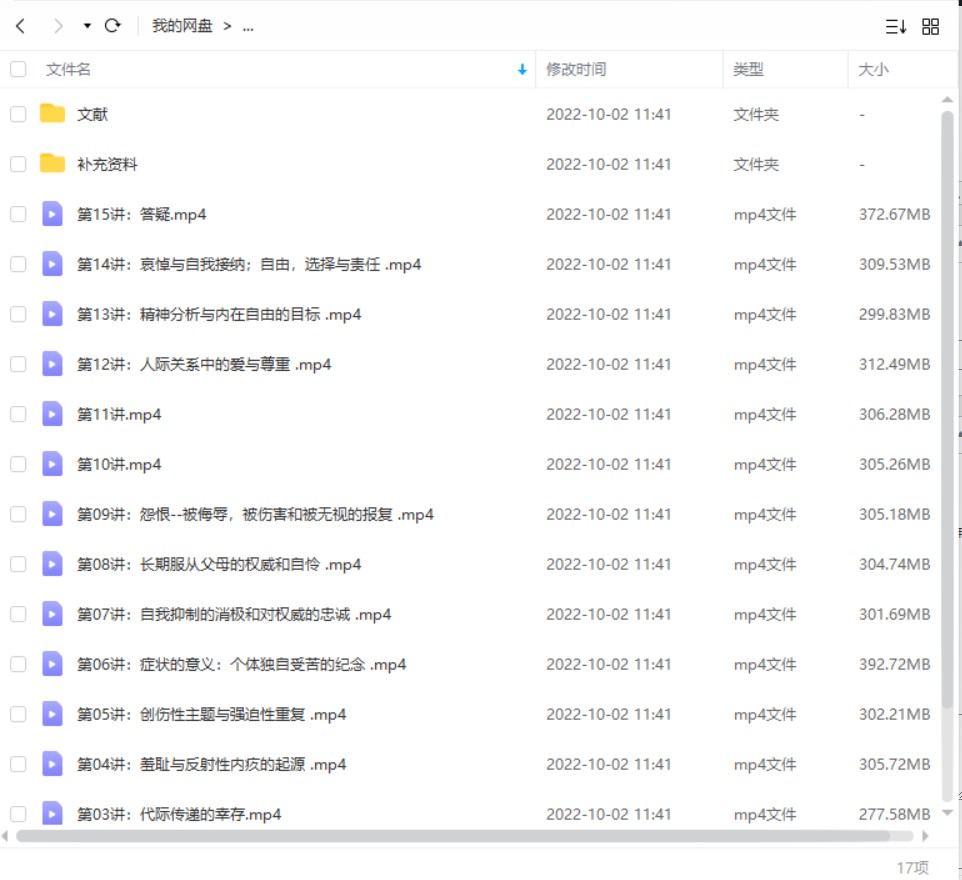Check the box for 第10讲.mp4
This screenshot has width=962, height=880.
click(x=18, y=464)
